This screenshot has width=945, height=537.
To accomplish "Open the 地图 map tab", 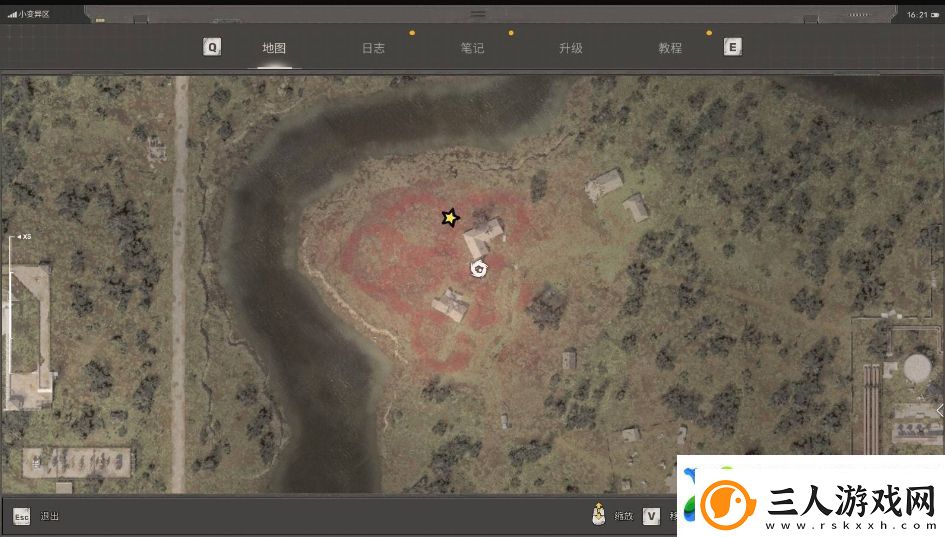I will click(274, 48).
